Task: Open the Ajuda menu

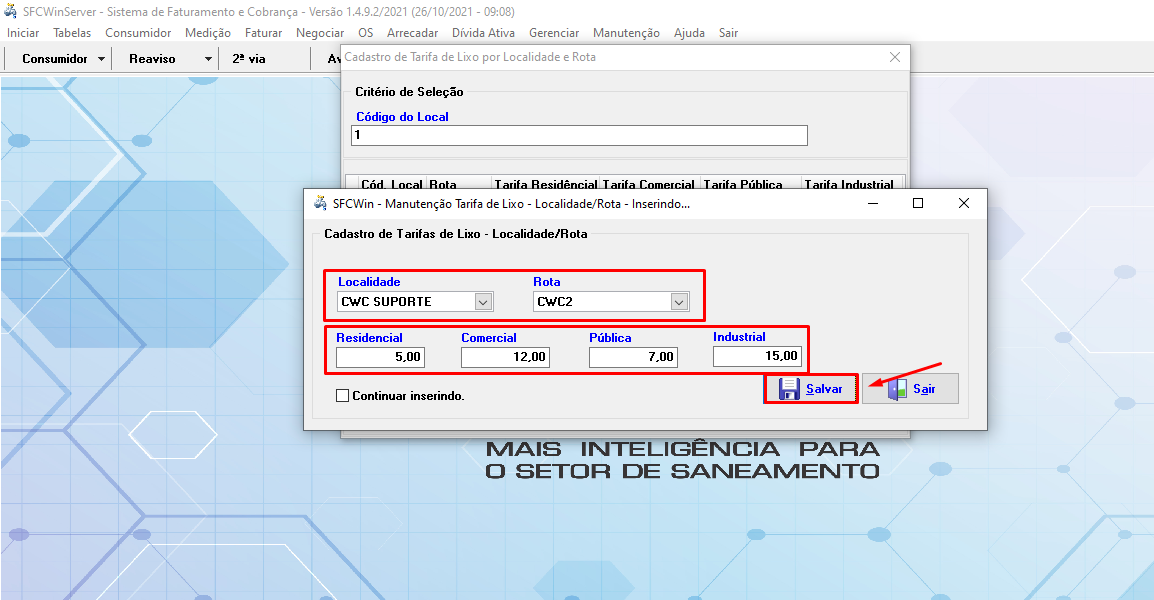Action: coord(688,32)
